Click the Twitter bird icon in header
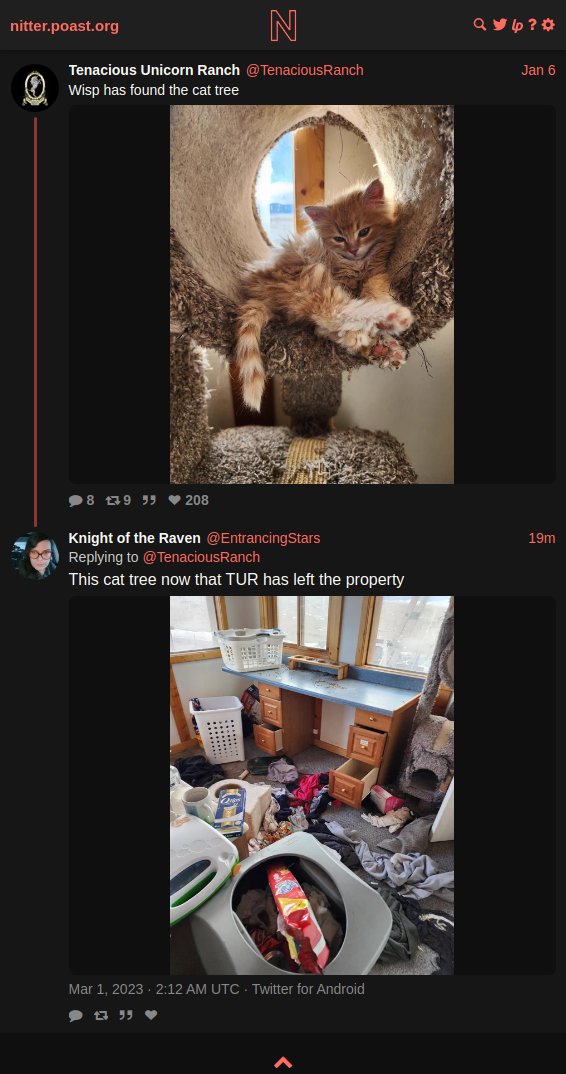The height and width of the screenshot is (1074, 566). [500, 25]
